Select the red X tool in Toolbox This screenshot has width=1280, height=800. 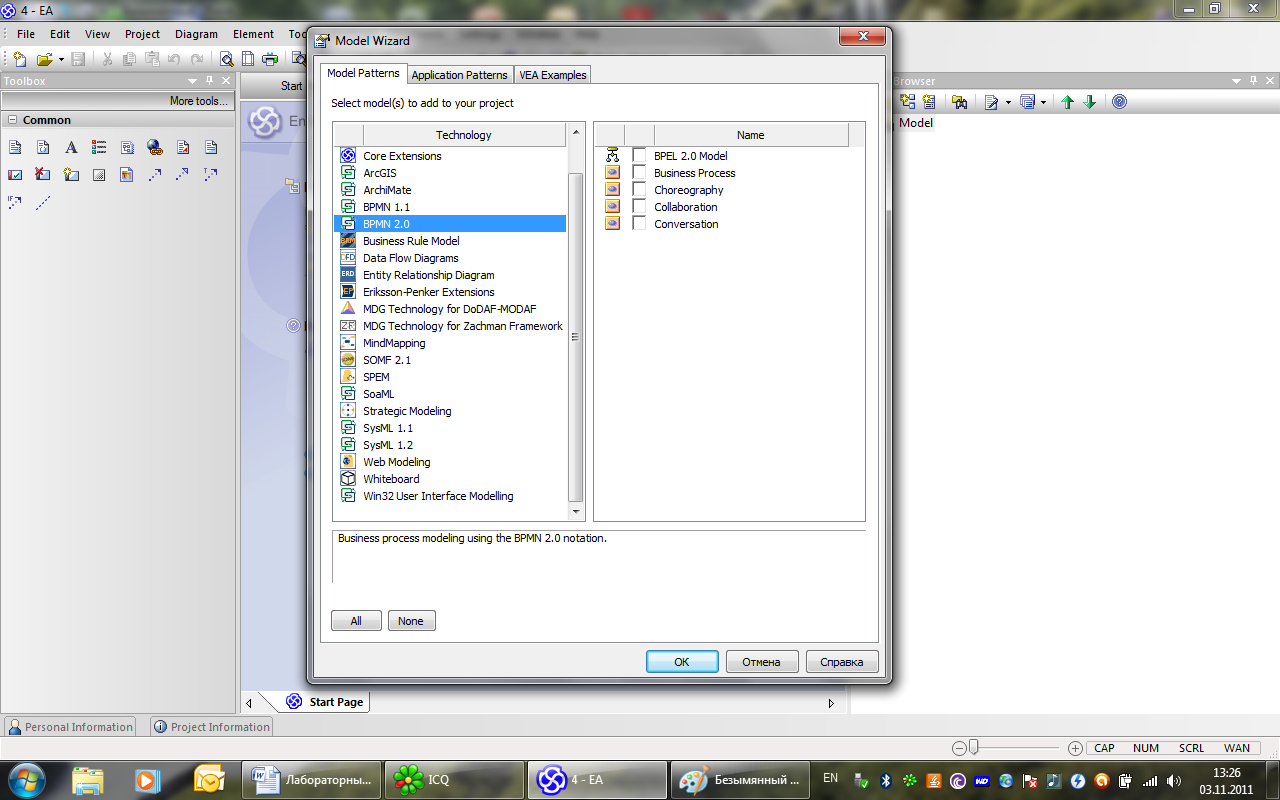tap(43, 174)
